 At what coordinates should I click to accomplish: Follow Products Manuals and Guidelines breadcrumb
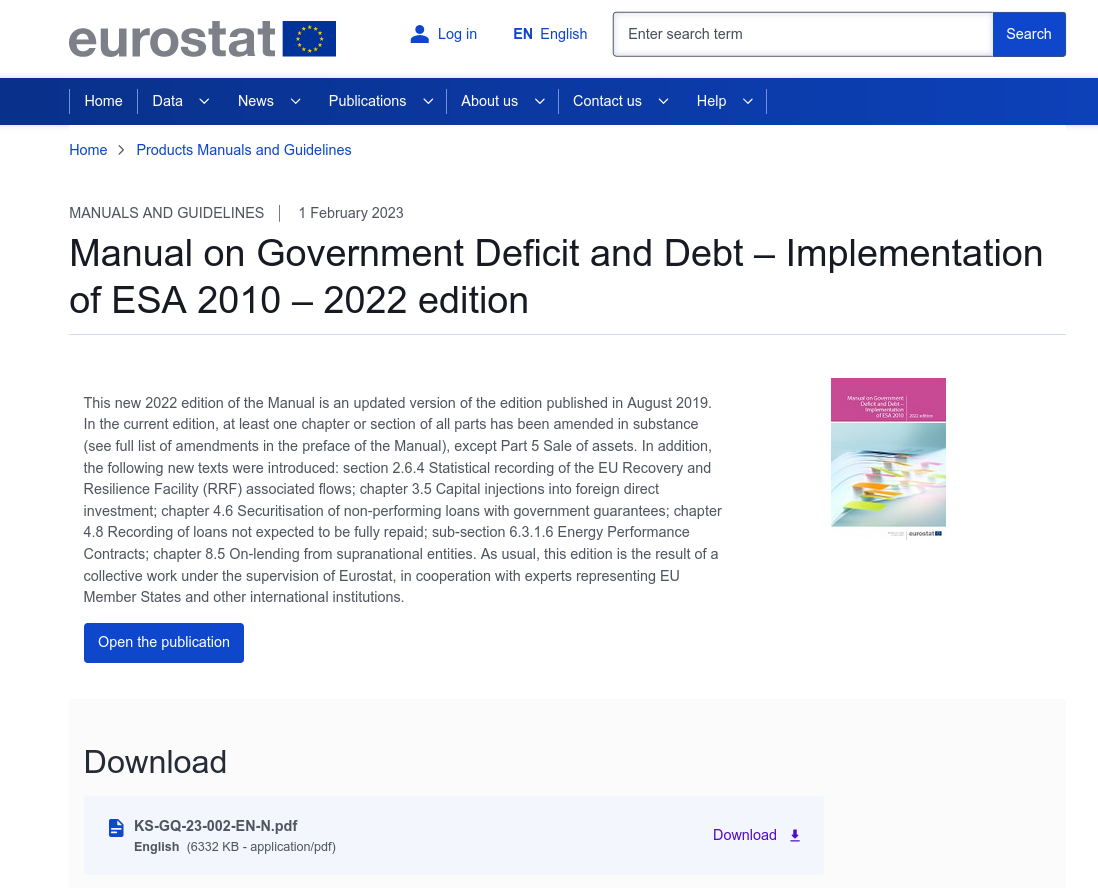click(244, 150)
